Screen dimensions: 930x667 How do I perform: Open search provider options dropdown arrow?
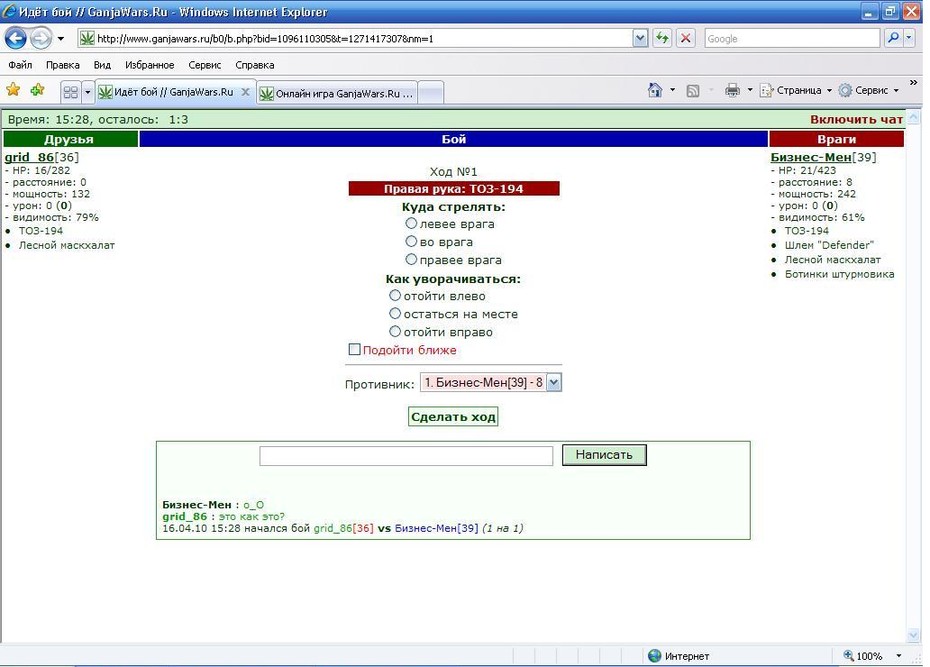pyautogui.click(x=909, y=39)
